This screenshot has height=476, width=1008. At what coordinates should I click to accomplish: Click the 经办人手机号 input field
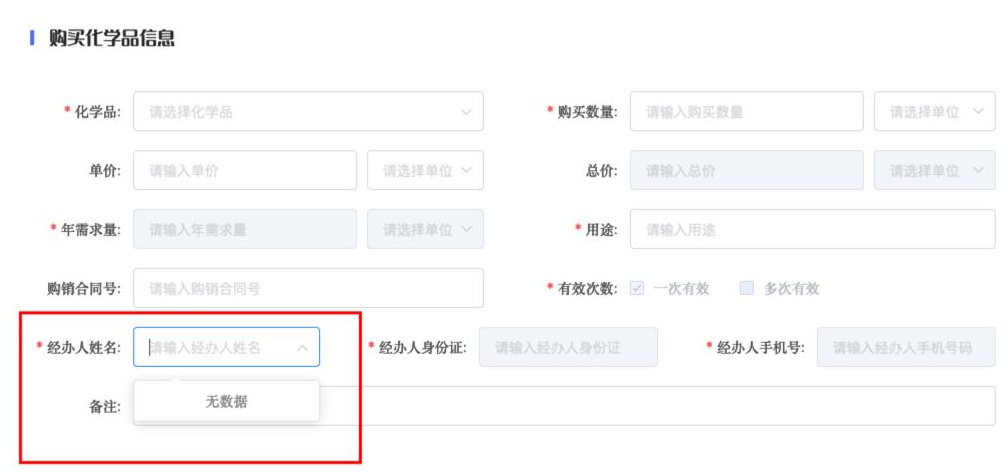pos(906,348)
